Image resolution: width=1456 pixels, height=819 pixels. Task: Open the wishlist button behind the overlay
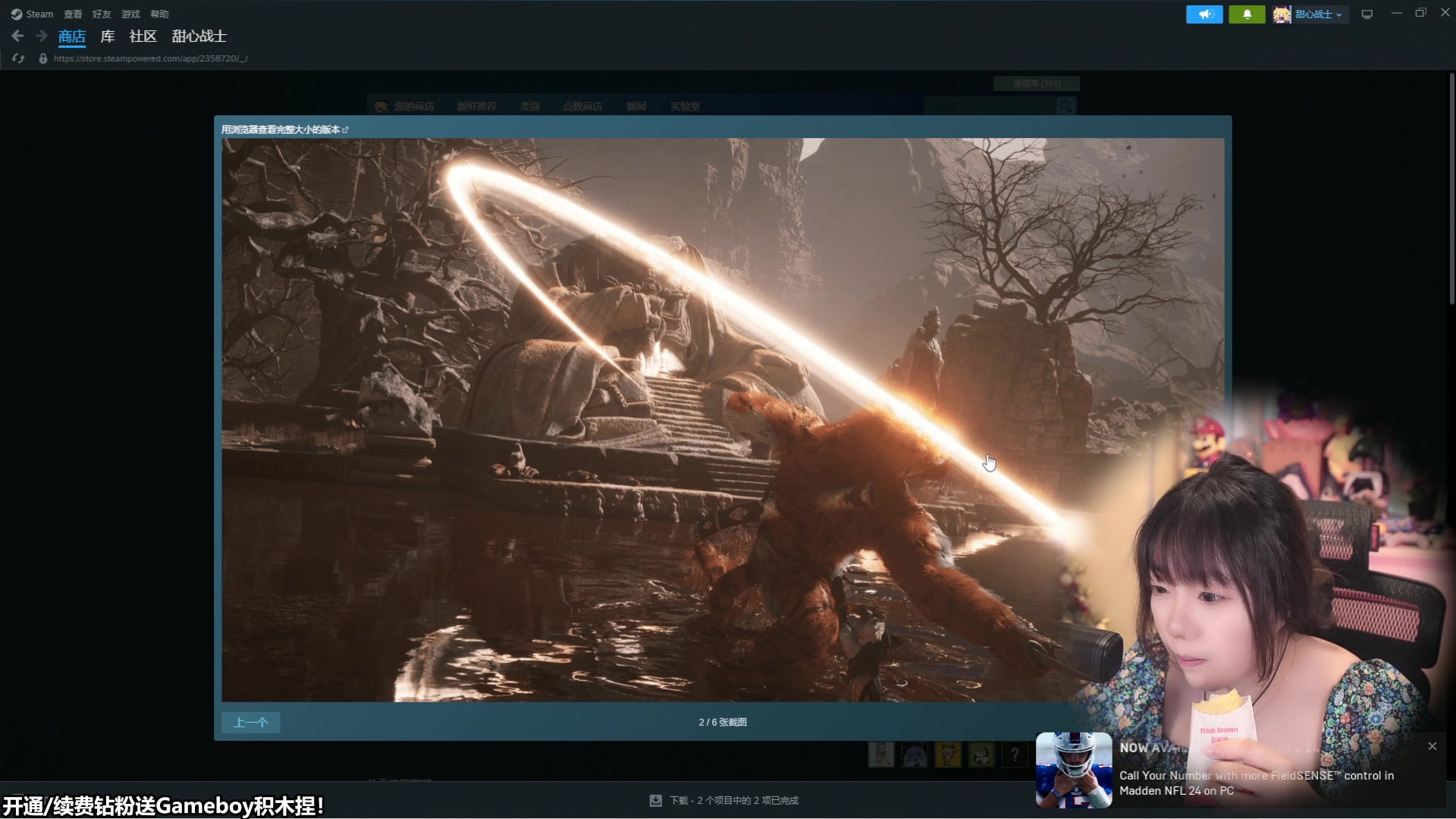[x=1037, y=83]
